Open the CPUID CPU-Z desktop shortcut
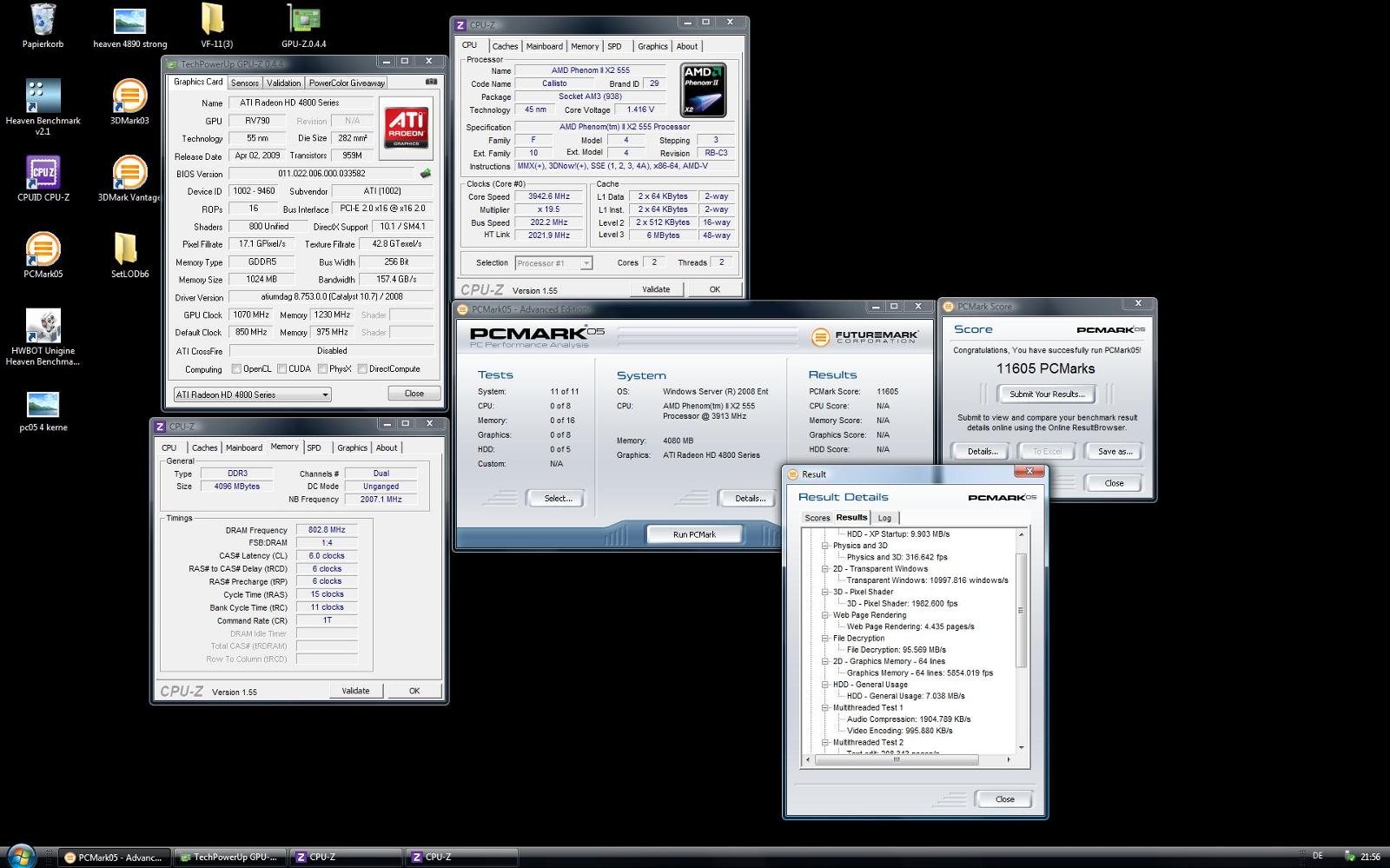 pyautogui.click(x=43, y=179)
